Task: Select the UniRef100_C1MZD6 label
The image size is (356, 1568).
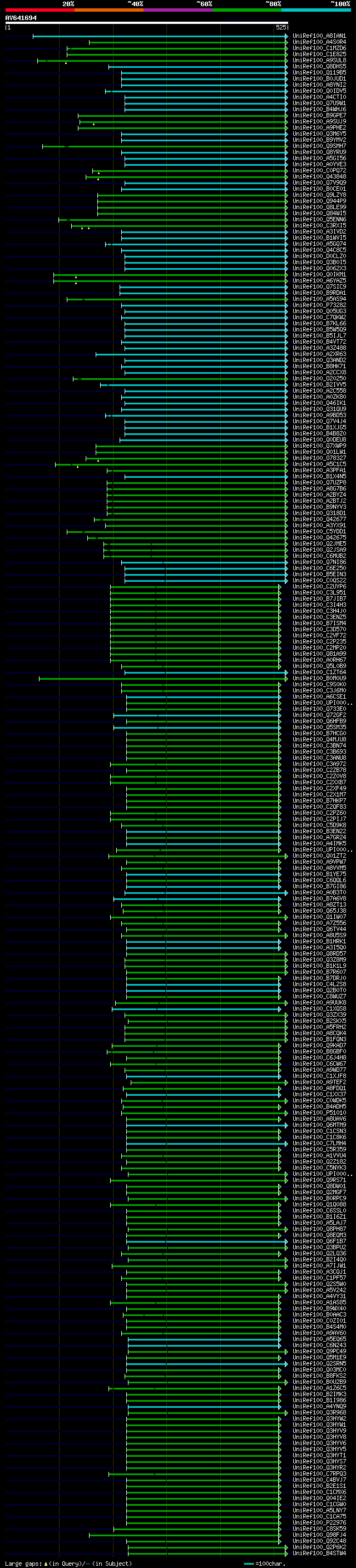Action: (x=319, y=48)
